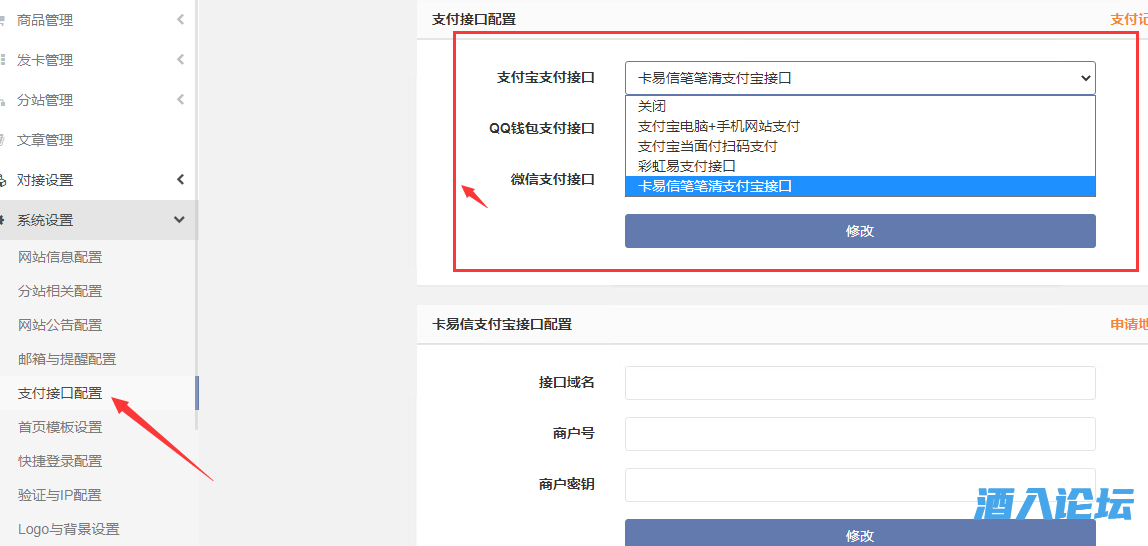Click the icon beside 商品管理
This screenshot has width=1148, height=546.
click(x=3, y=20)
